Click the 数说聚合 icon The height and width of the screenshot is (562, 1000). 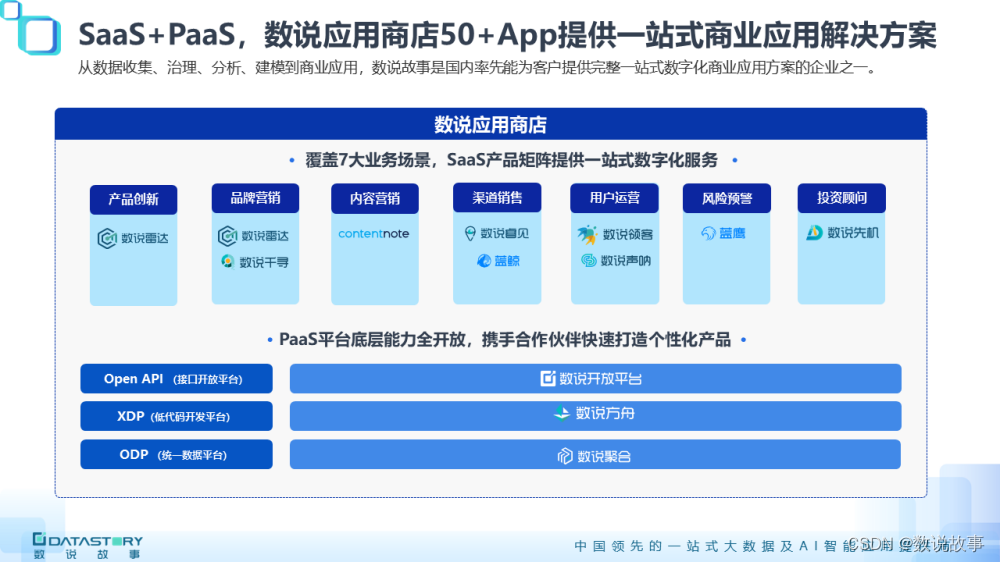click(564, 456)
